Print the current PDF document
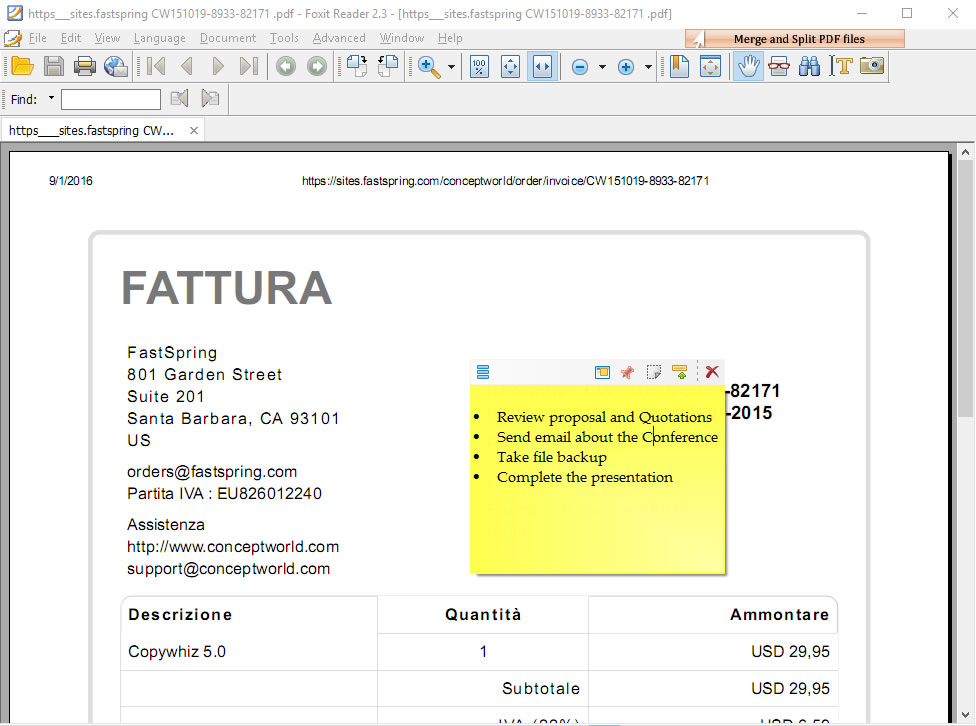This screenshot has width=976, height=726. click(87, 66)
